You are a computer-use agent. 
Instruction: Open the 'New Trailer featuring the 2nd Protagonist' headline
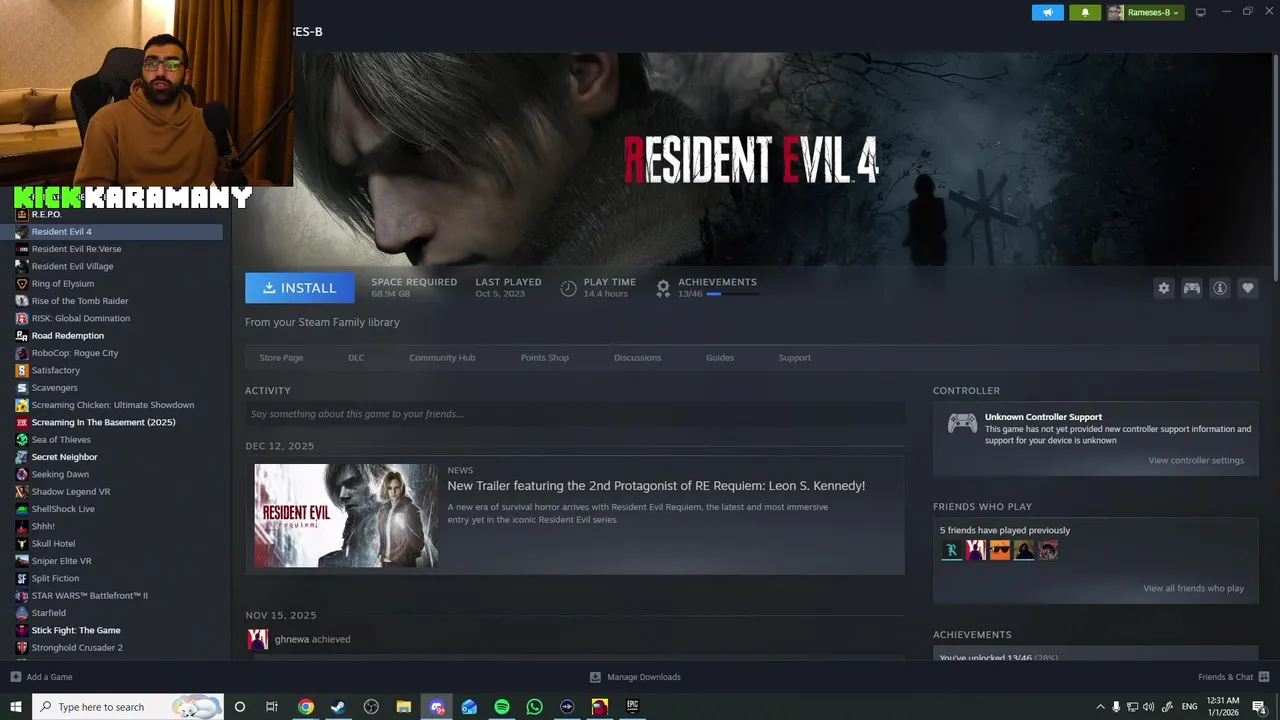coord(656,486)
